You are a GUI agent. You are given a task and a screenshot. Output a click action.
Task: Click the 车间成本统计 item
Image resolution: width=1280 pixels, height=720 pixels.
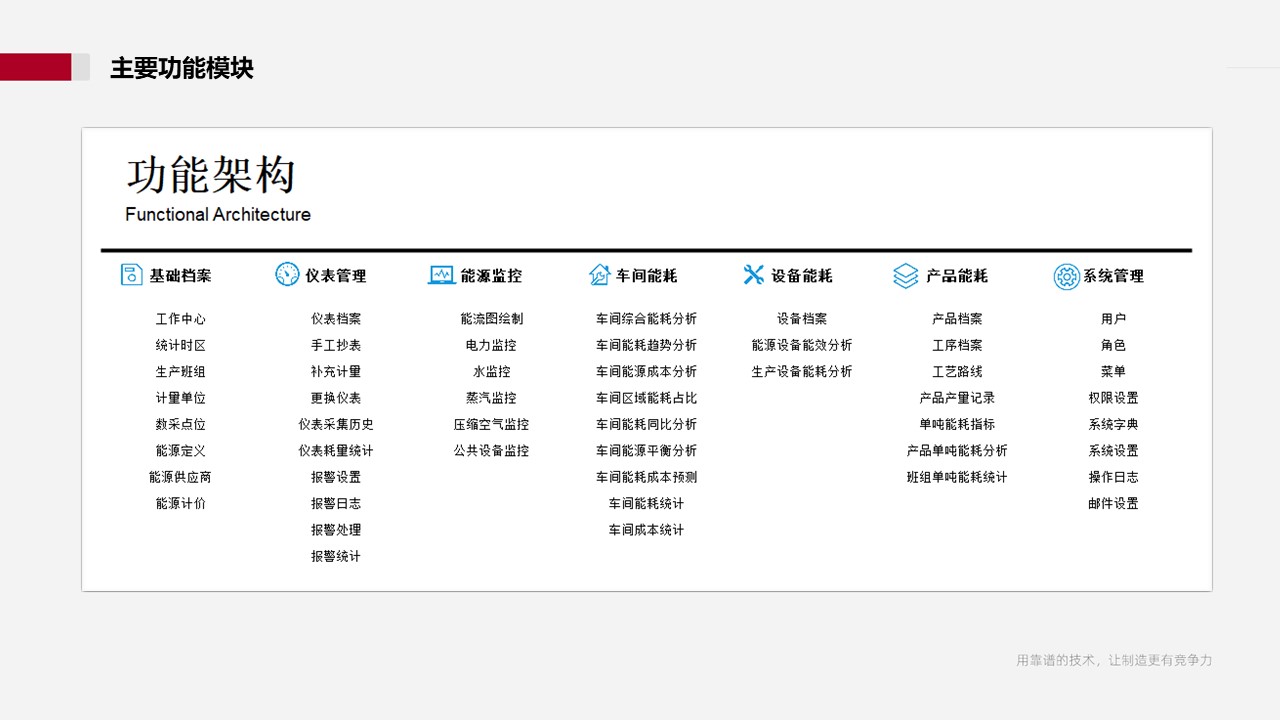[647, 530]
